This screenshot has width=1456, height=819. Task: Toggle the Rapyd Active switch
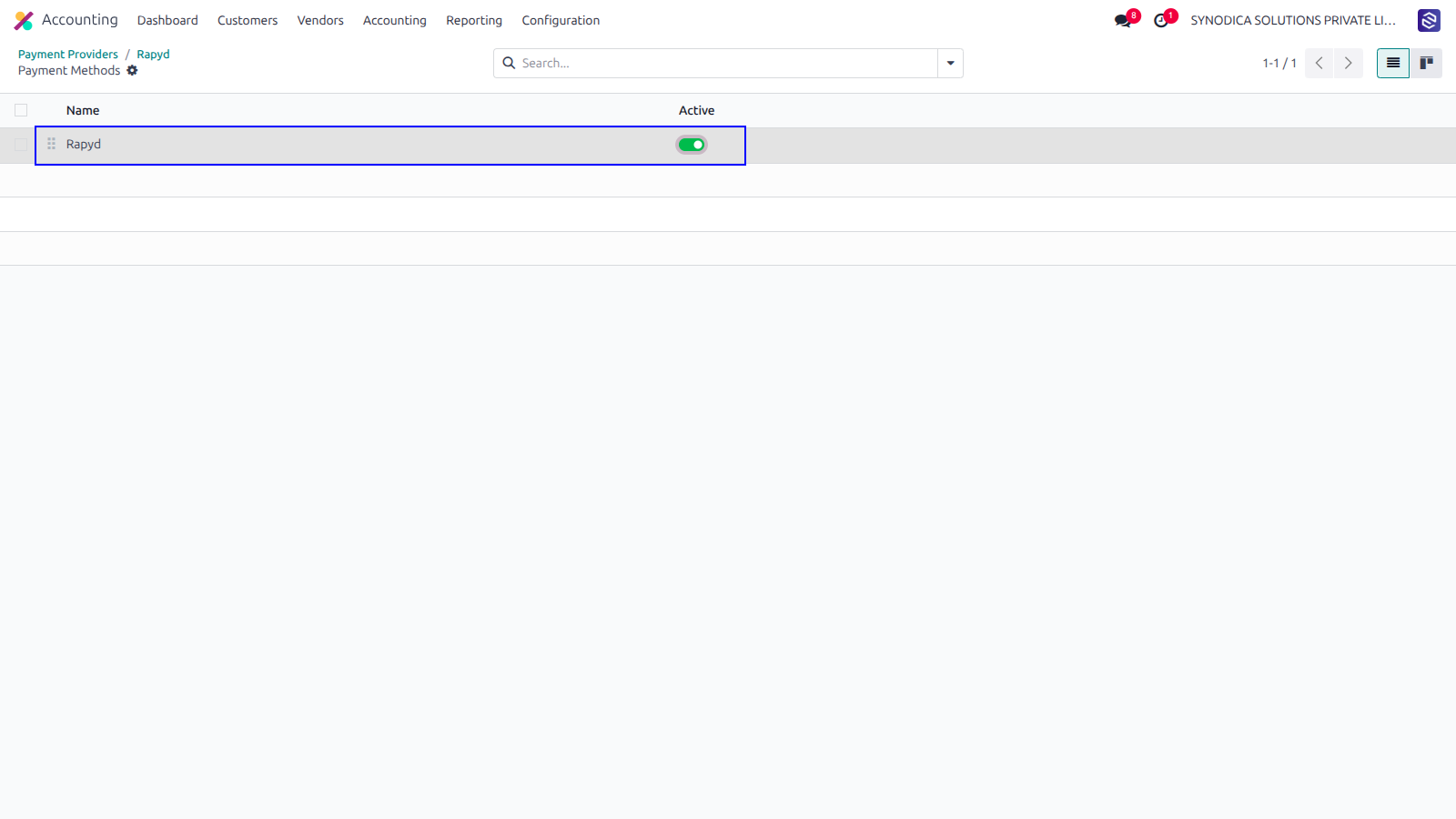(692, 145)
